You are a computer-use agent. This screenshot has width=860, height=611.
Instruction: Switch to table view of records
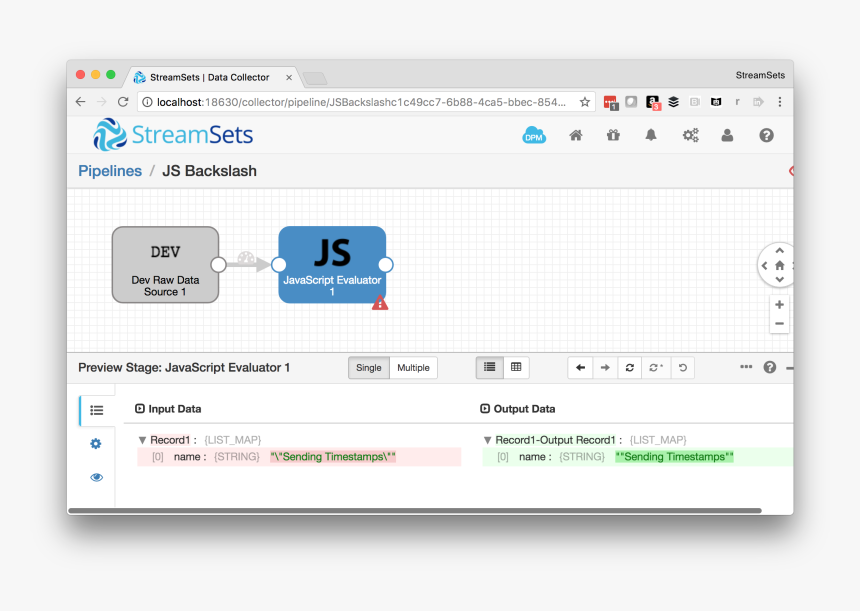point(516,368)
